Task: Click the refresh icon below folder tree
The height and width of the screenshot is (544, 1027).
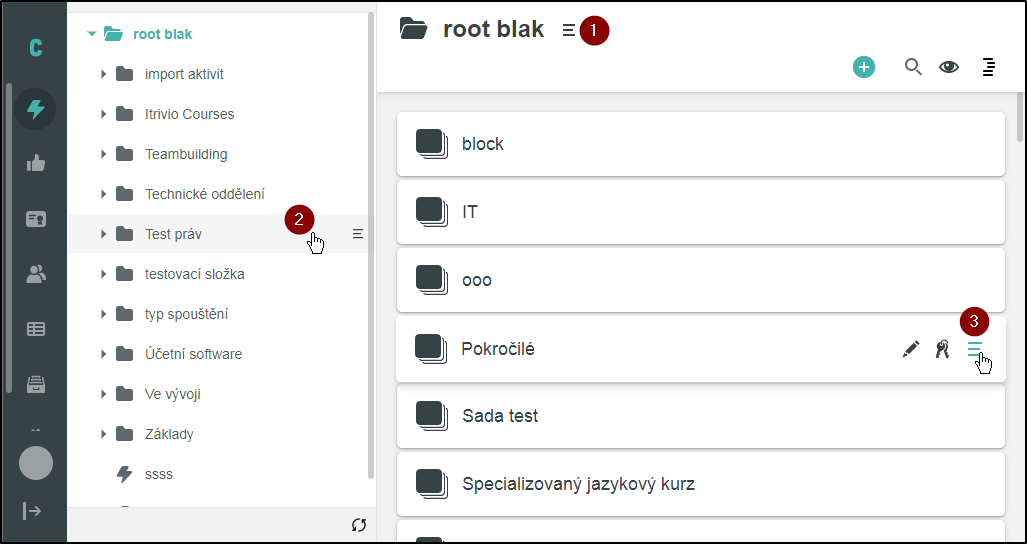Action: coord(359,525)
